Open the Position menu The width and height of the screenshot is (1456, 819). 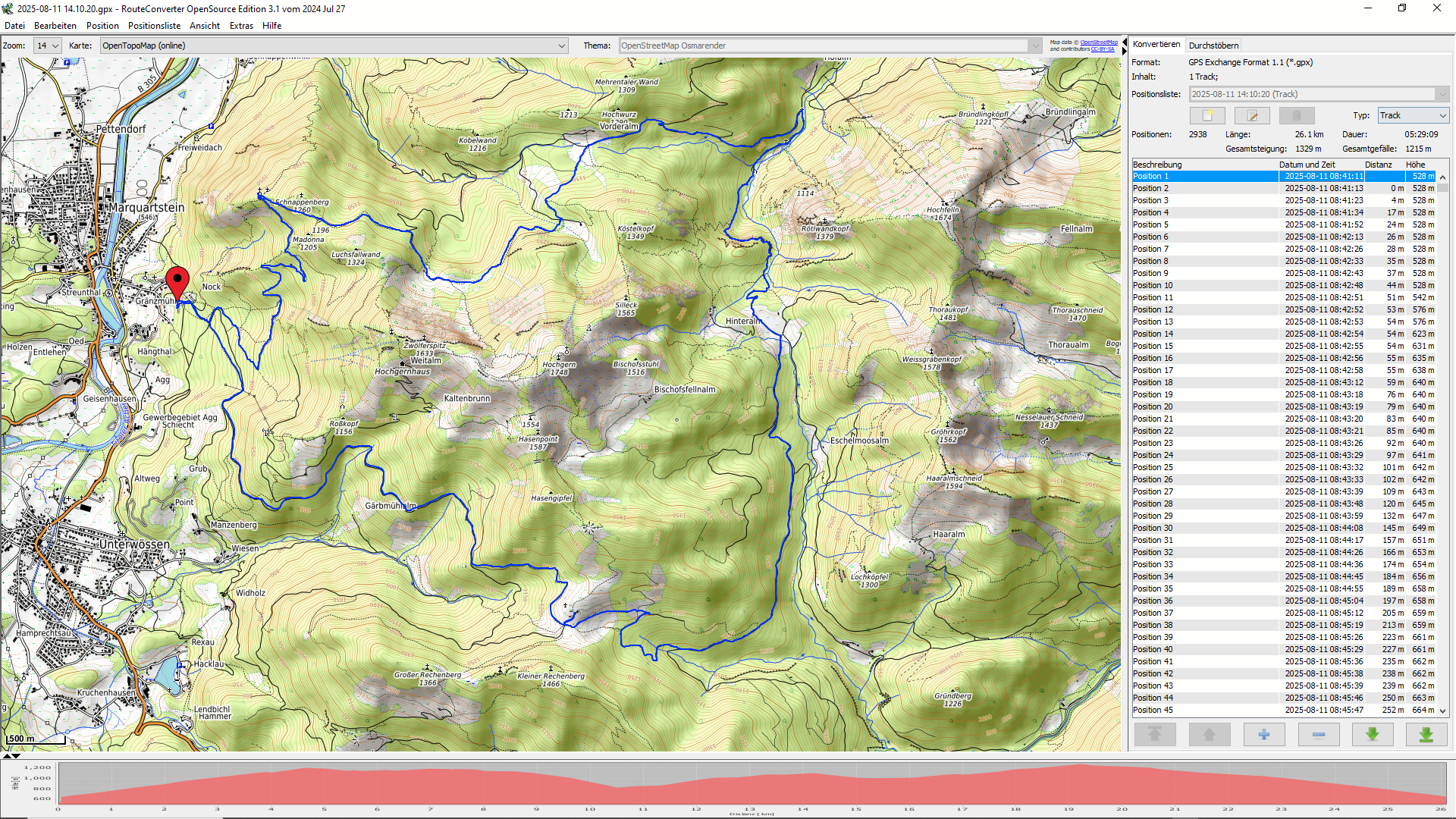tap(102, 26)
